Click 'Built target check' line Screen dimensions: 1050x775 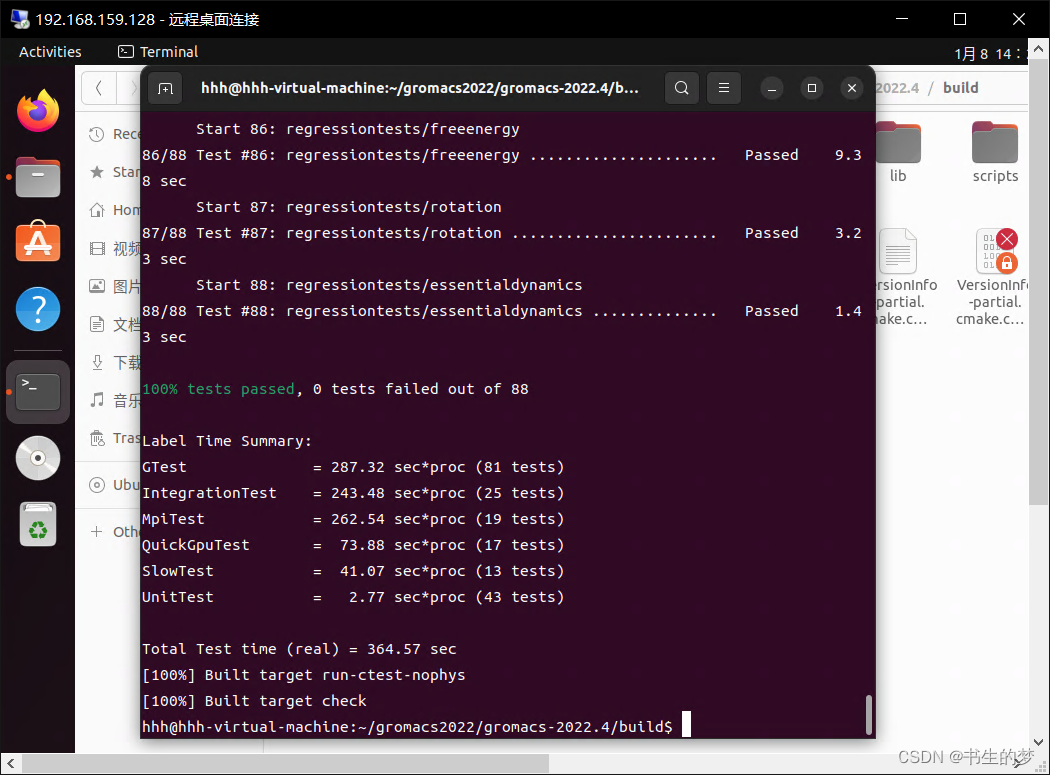[254, 701]
